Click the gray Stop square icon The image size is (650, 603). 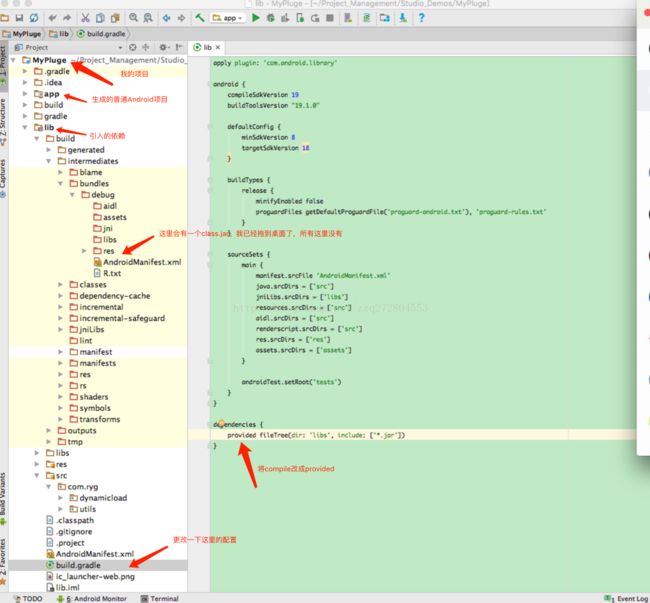point(330,18)
